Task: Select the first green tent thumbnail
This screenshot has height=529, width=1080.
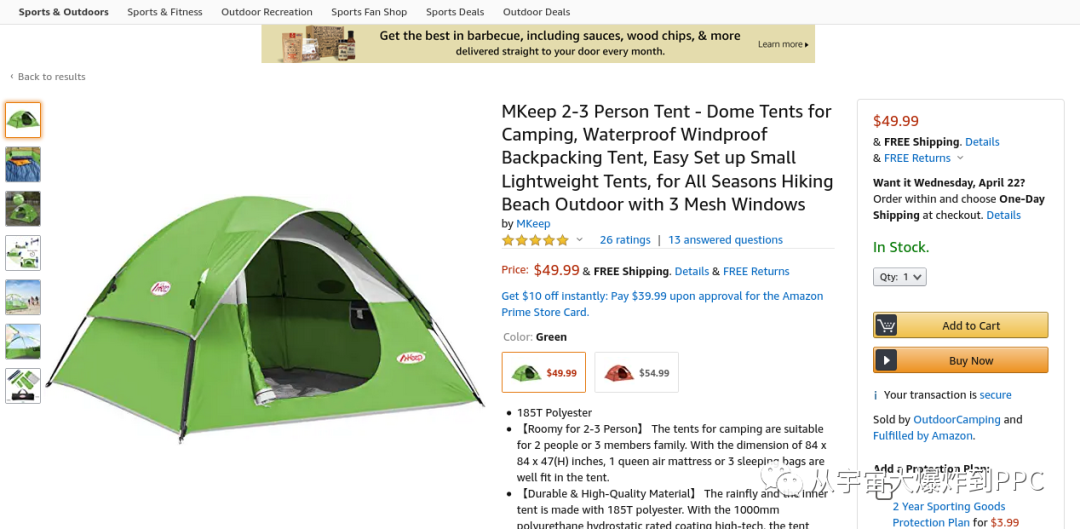Action: (x=23, y=120)
